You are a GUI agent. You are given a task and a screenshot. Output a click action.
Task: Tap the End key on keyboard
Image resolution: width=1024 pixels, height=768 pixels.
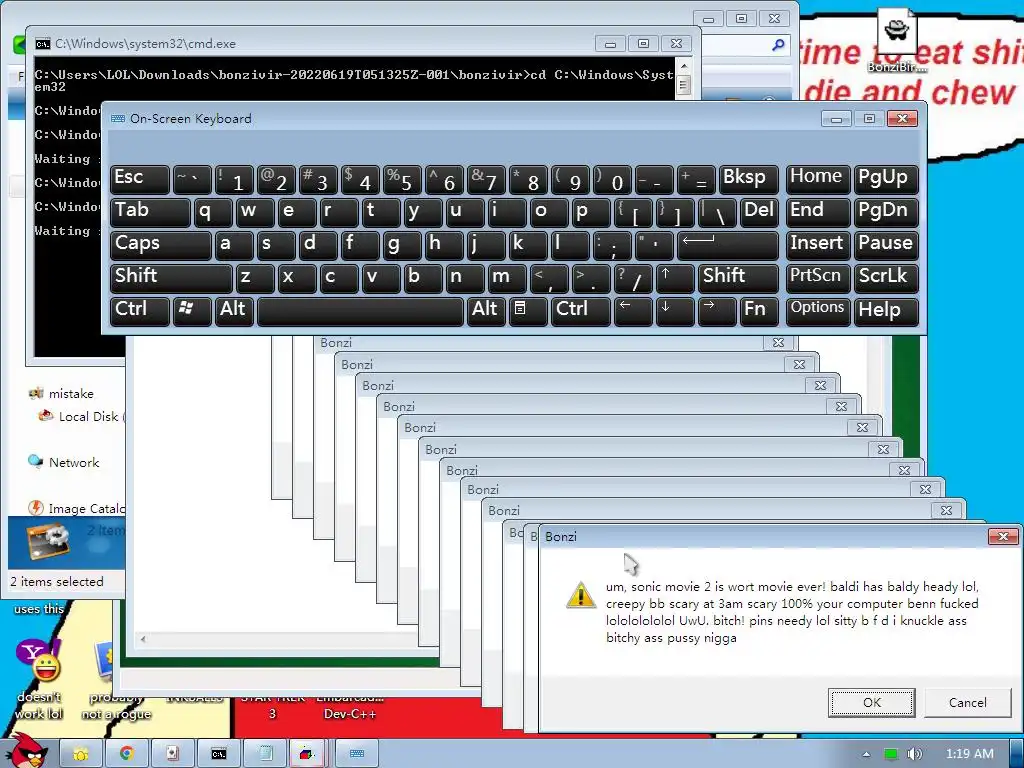tap(818, 212)
